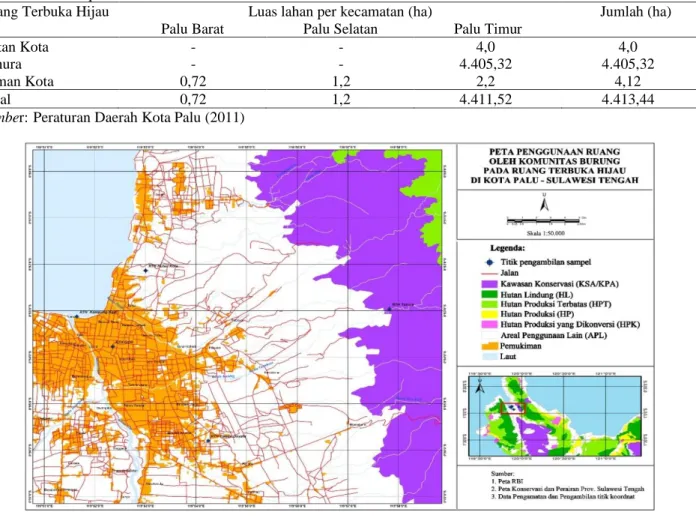This screenshot has height=518, width=696.
Task: Click the 'Palu Selatan' column header
Action: (340, 29)
